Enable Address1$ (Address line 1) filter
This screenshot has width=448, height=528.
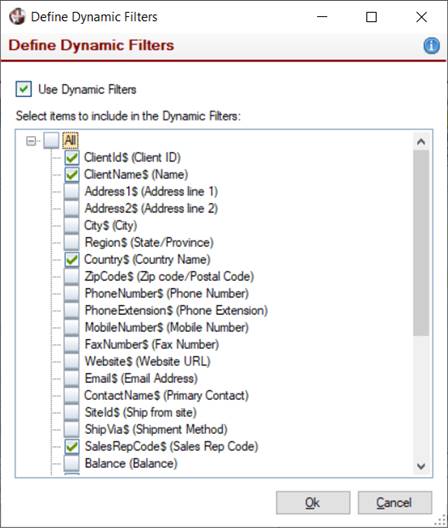[72, 191]
